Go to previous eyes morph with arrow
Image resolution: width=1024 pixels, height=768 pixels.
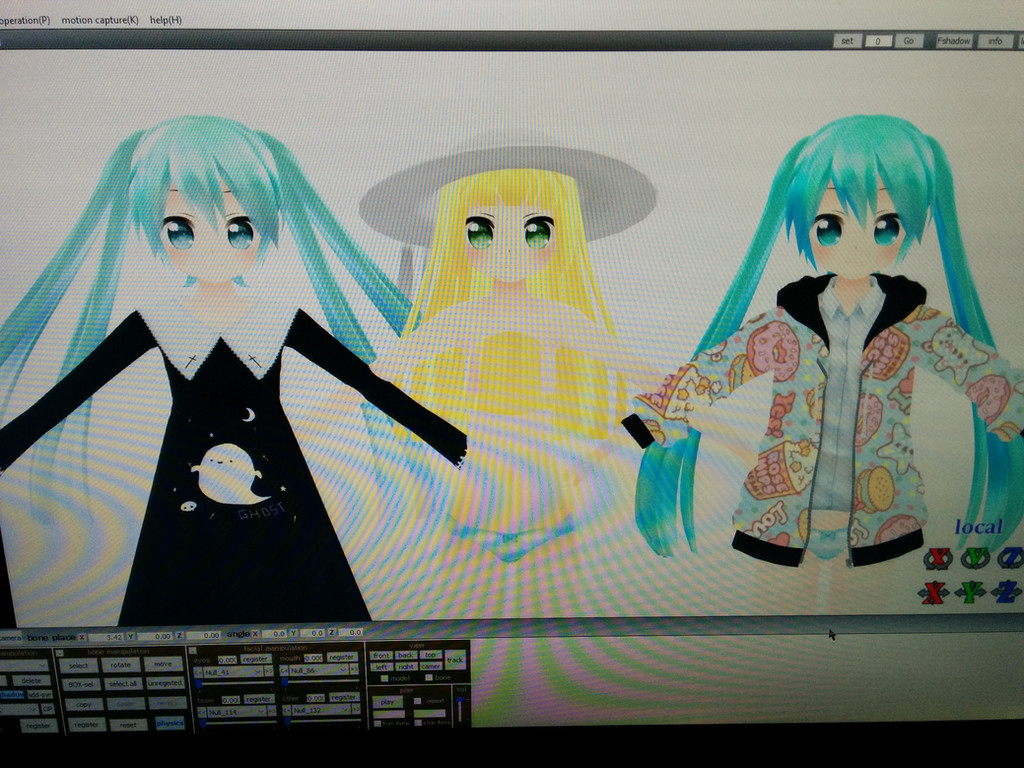point(198,673)
